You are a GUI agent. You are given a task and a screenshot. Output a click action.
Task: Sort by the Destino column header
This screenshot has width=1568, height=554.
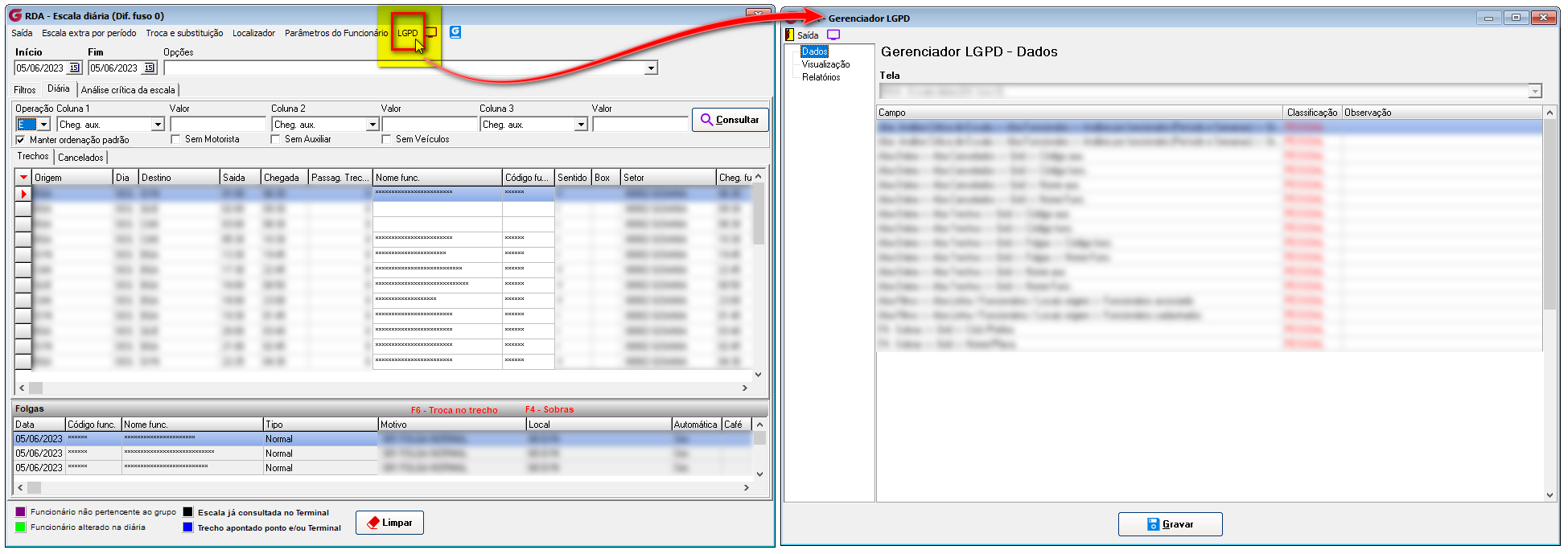179,178
